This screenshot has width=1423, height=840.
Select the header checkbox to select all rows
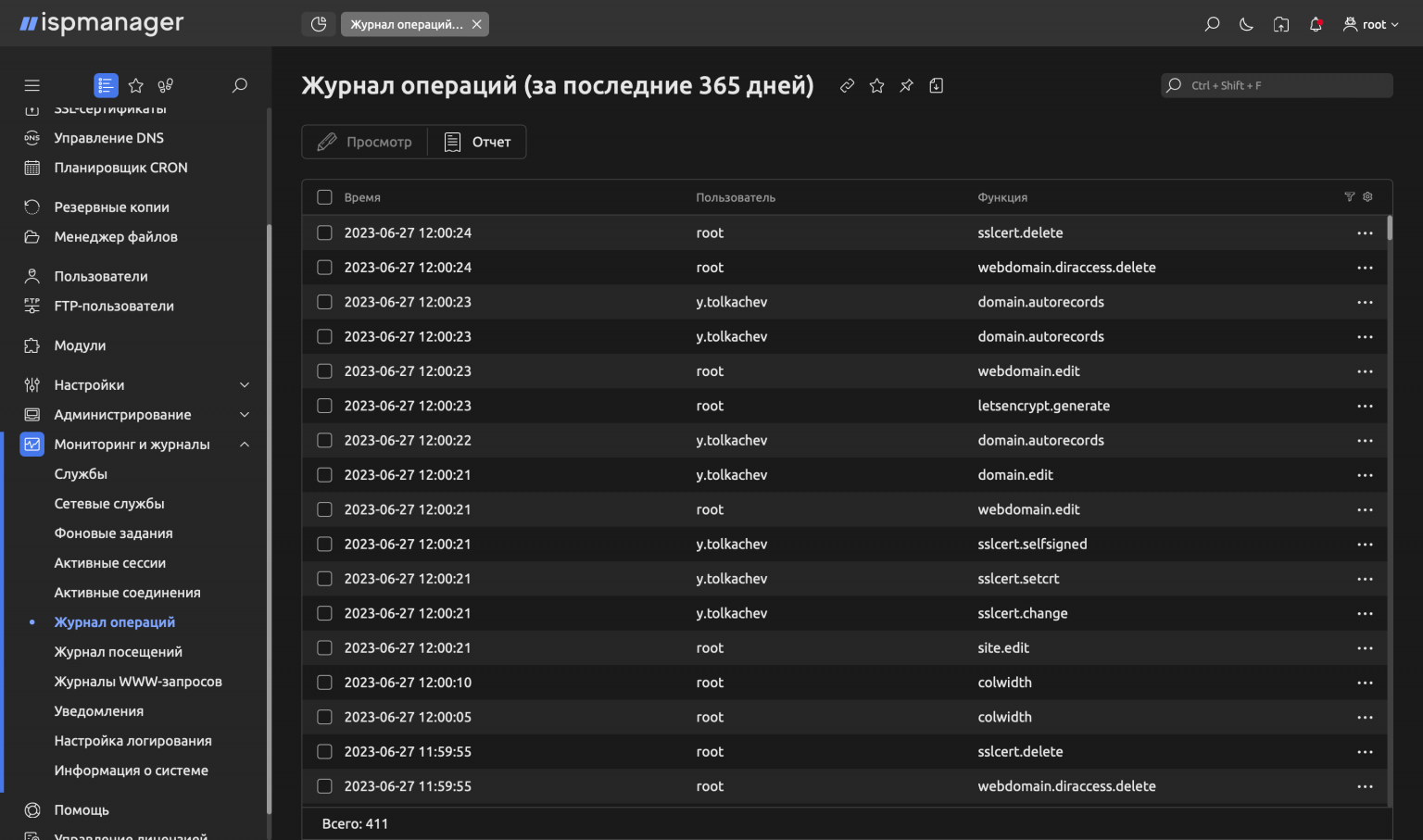pos(324,196)
